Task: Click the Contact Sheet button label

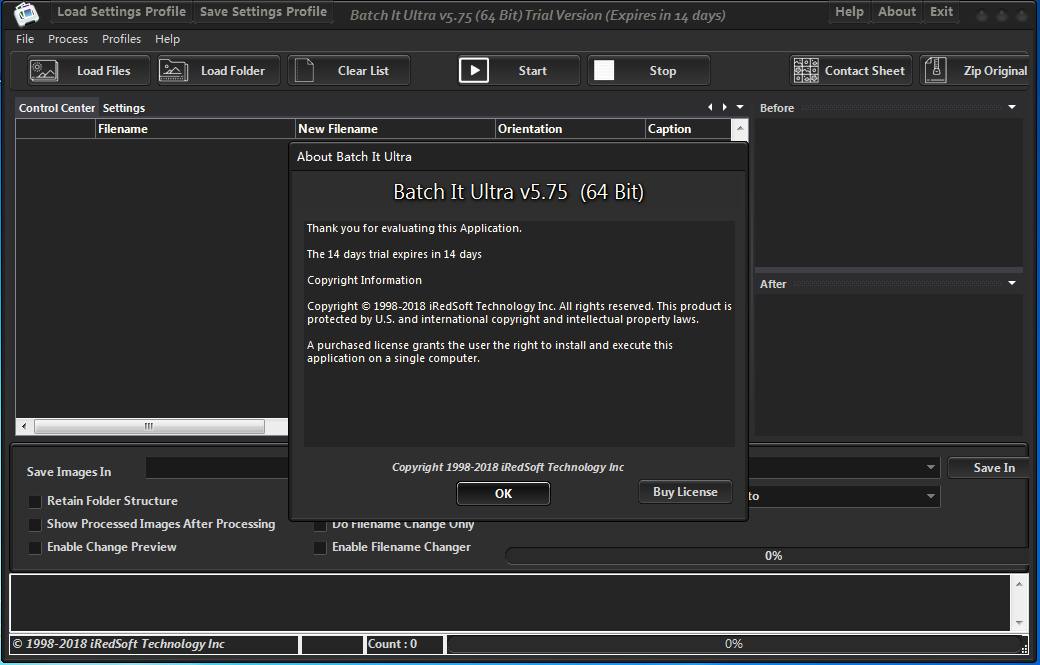Action: click(x=864, y=71)
